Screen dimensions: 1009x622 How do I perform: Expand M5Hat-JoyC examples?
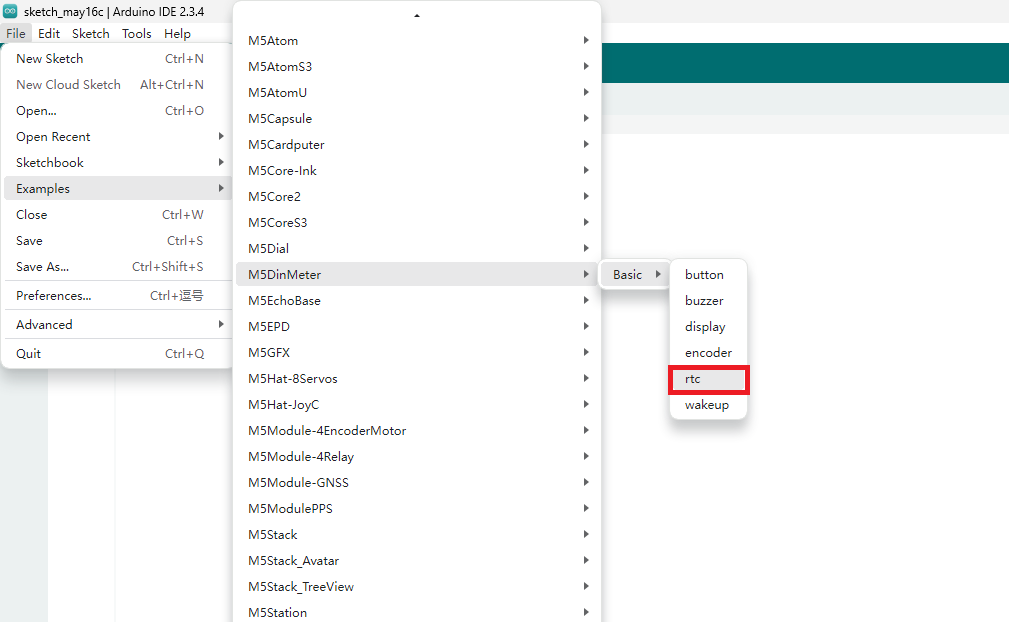(417, 404)
